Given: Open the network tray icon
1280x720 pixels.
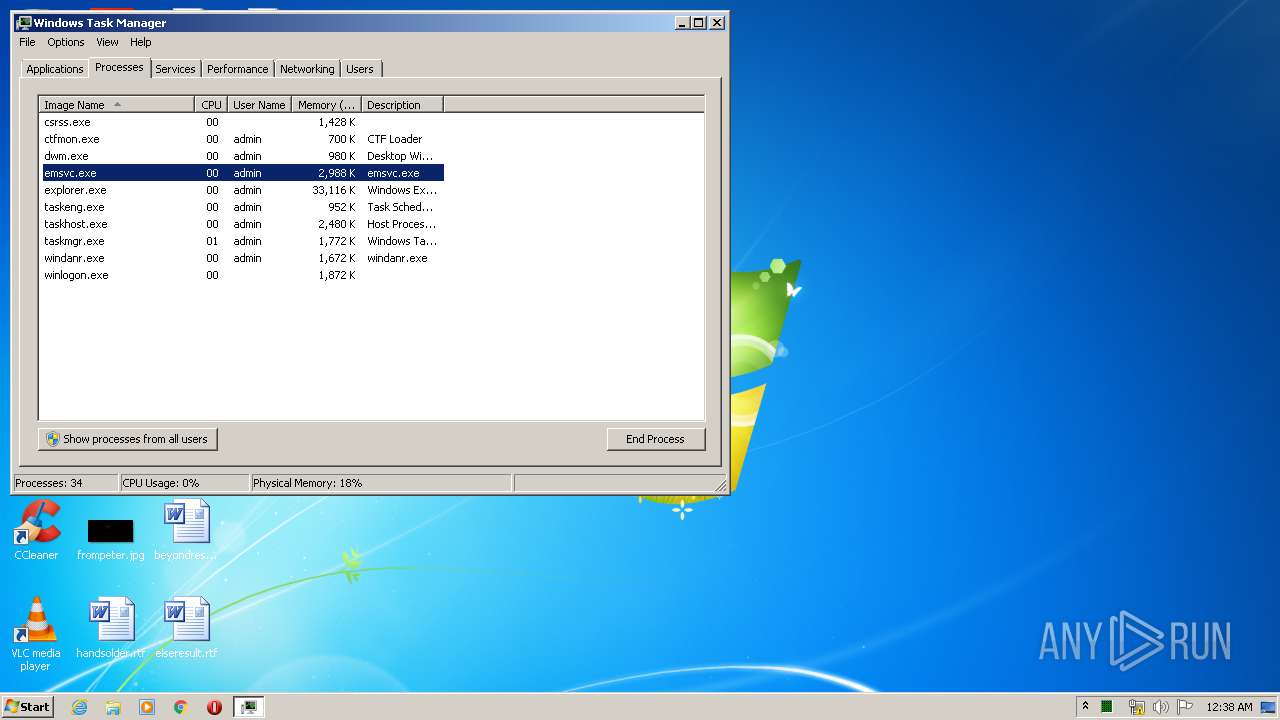Looking at the screenshot, I should [1136, 707].
